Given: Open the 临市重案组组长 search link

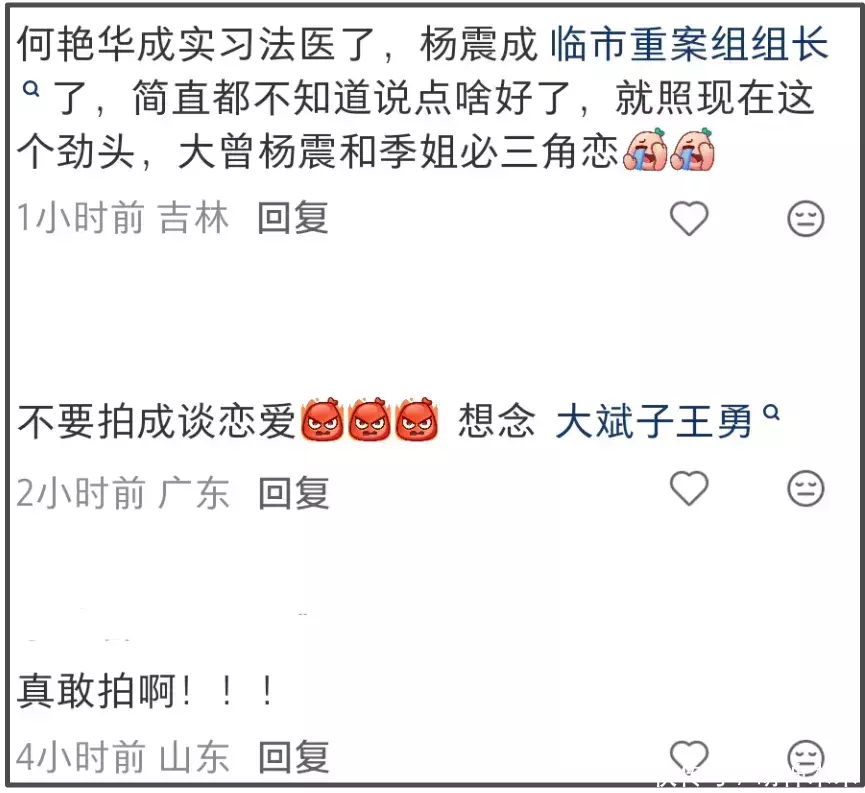Looking at the screenshot, I should pos(689,44).
